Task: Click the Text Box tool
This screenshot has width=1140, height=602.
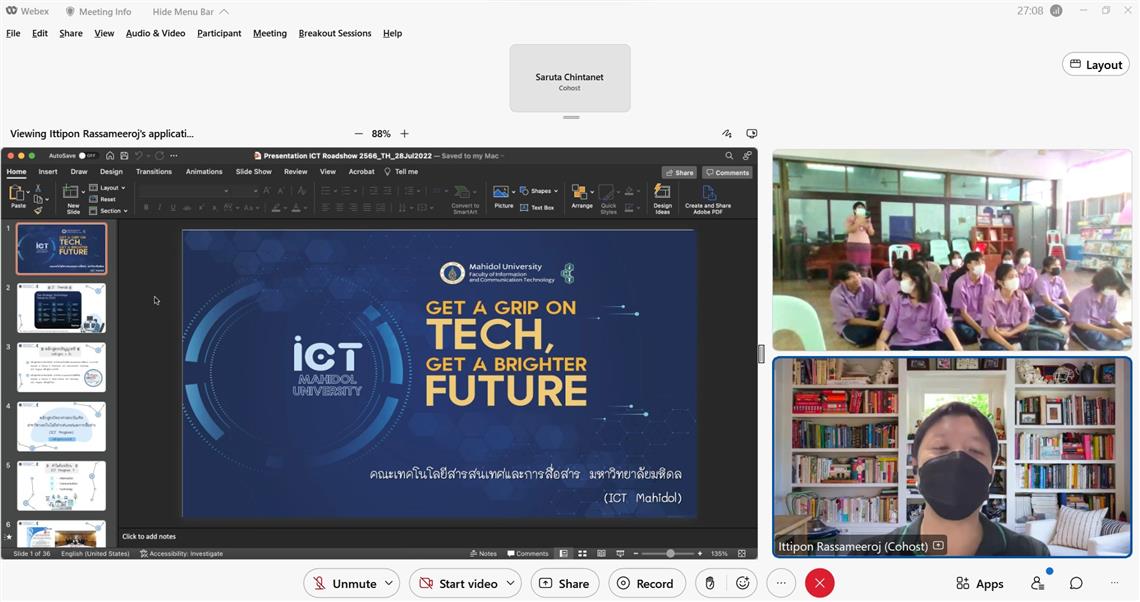Action: (x=538, y=207)
